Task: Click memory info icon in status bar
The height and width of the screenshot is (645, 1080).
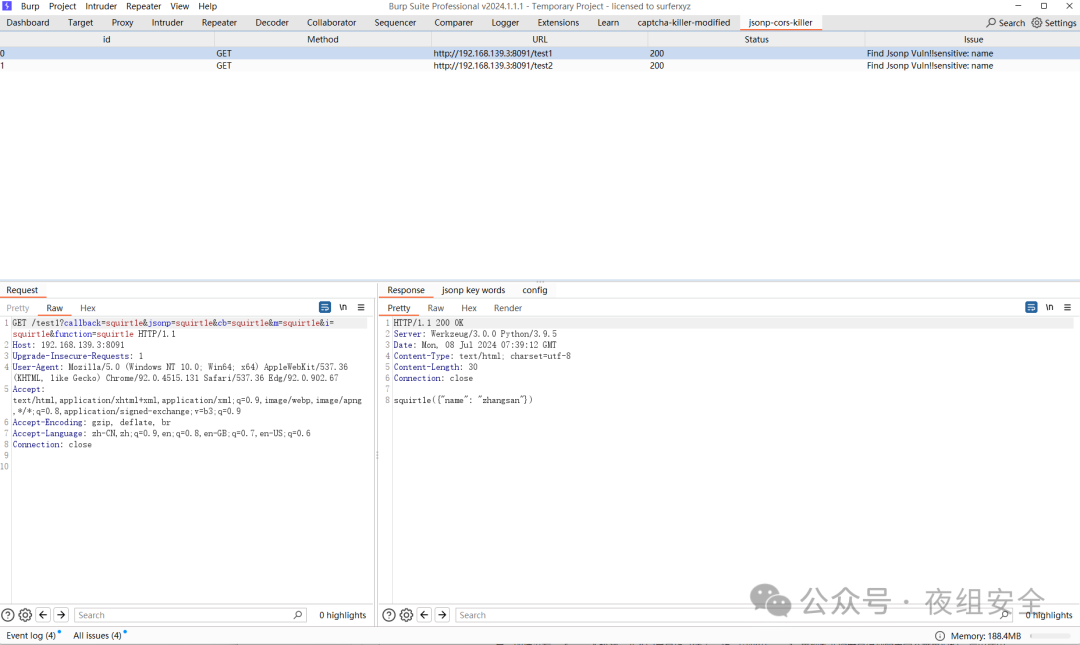Action: [940, 635]
